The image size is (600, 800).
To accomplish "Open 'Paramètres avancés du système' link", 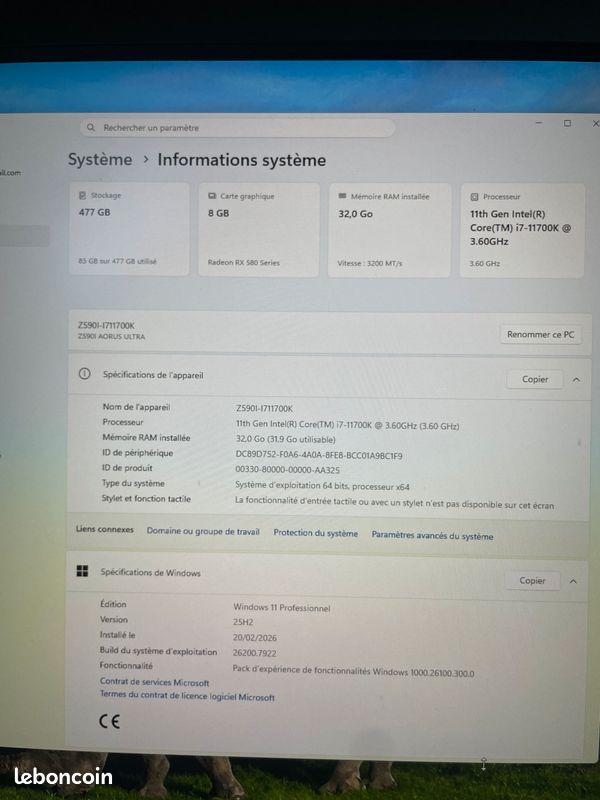I will click(x=432, y=536).
